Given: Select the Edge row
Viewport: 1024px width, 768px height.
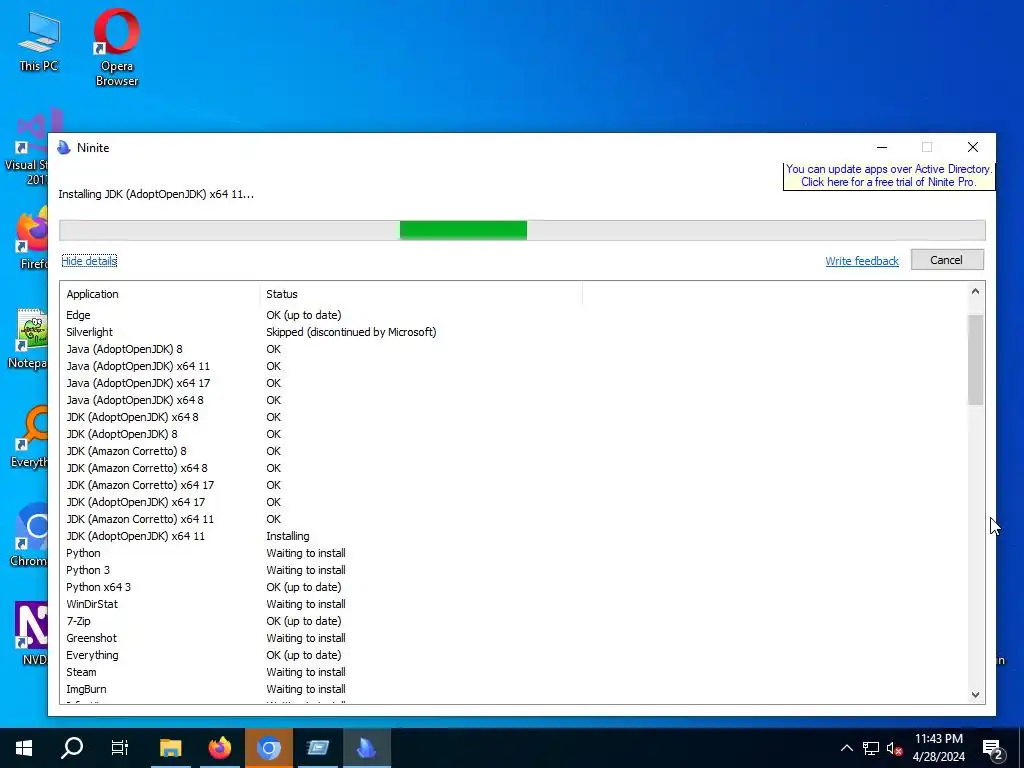Looking at the screenshot, I should [513, 315].
